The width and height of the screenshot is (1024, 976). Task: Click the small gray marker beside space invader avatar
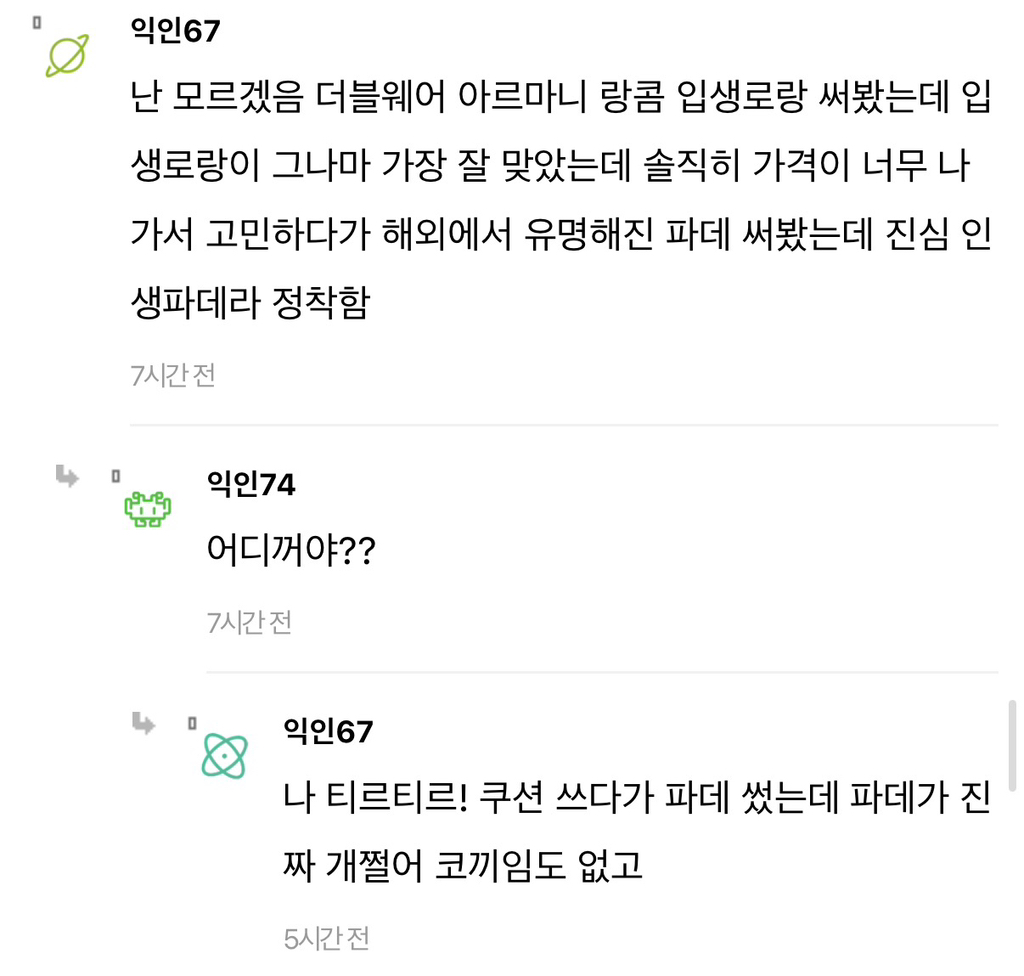coord(115,475)
